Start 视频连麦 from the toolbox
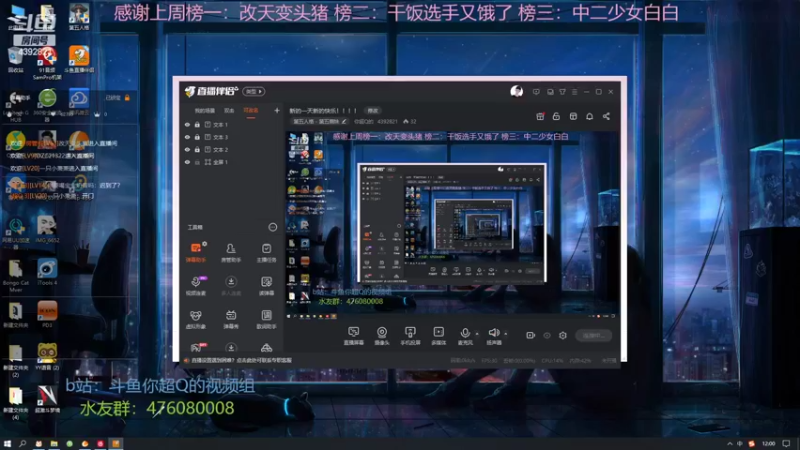This screenshot has height=450, width=800. (x=195, y=286)
